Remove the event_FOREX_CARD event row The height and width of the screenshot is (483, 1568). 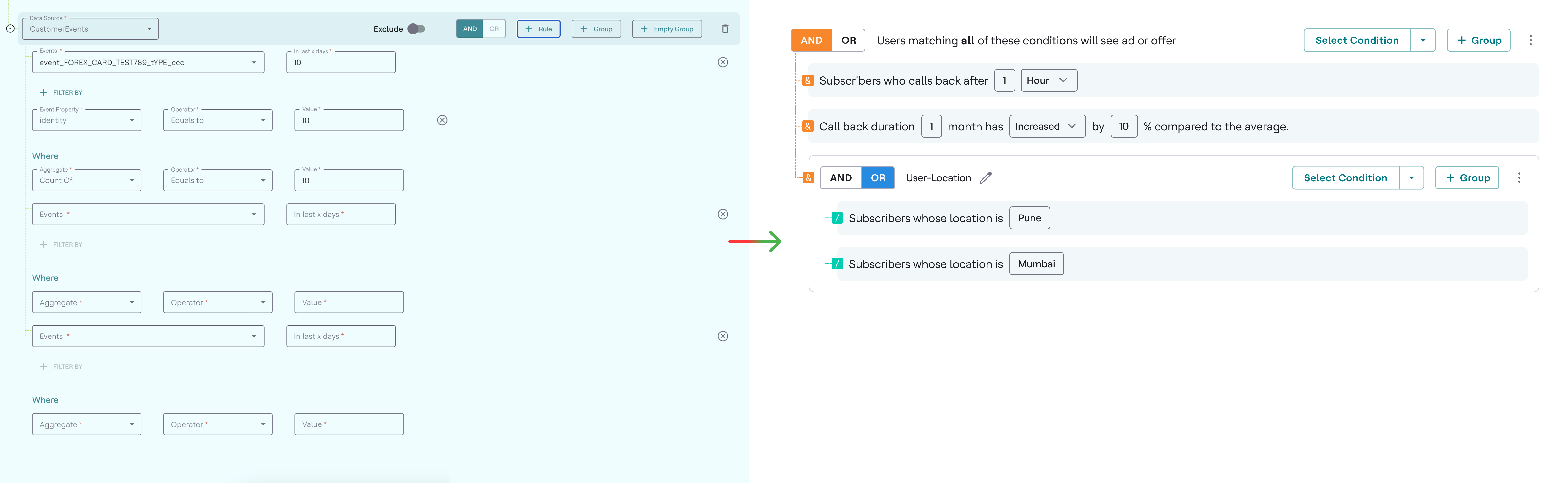tap(722, 62)
